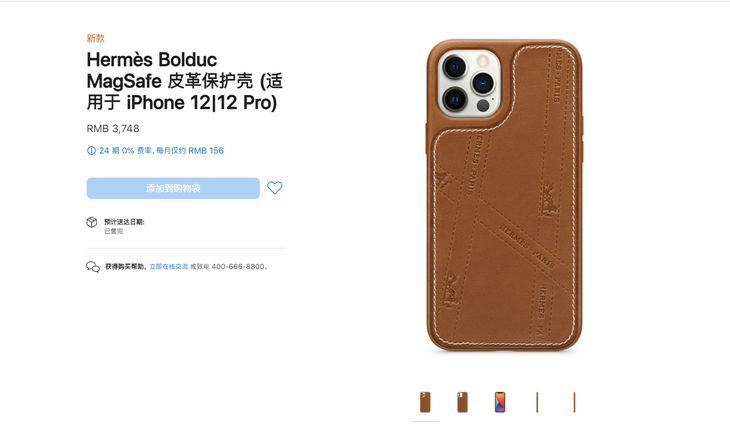Click the 获得购买帮助 help text
Image resolution: width=730 pixels, height=443 pixels.
click(126, 267)
